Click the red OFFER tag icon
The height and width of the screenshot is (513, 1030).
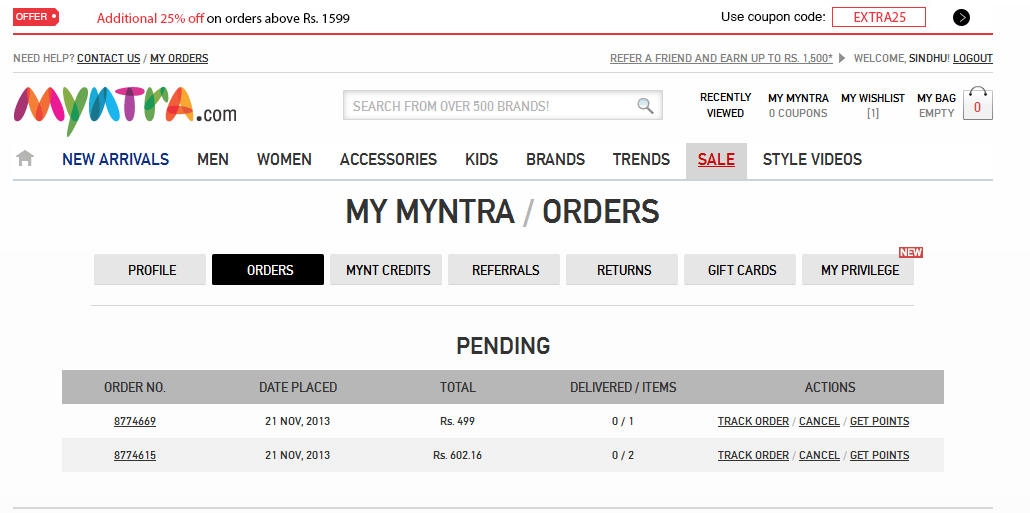pos(35,17)
